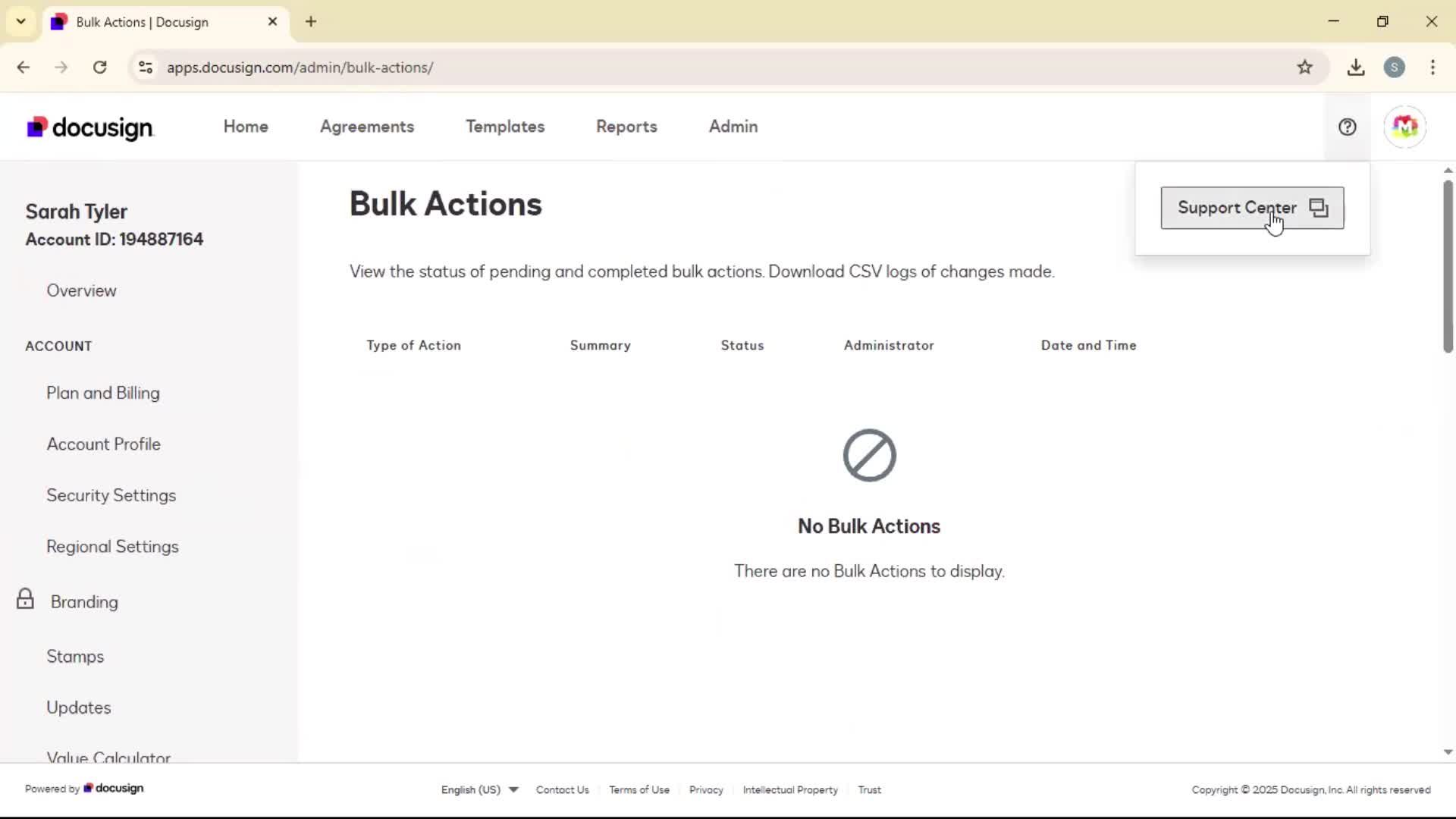
Task: Click Contact Us footer link
Action: 562,789
